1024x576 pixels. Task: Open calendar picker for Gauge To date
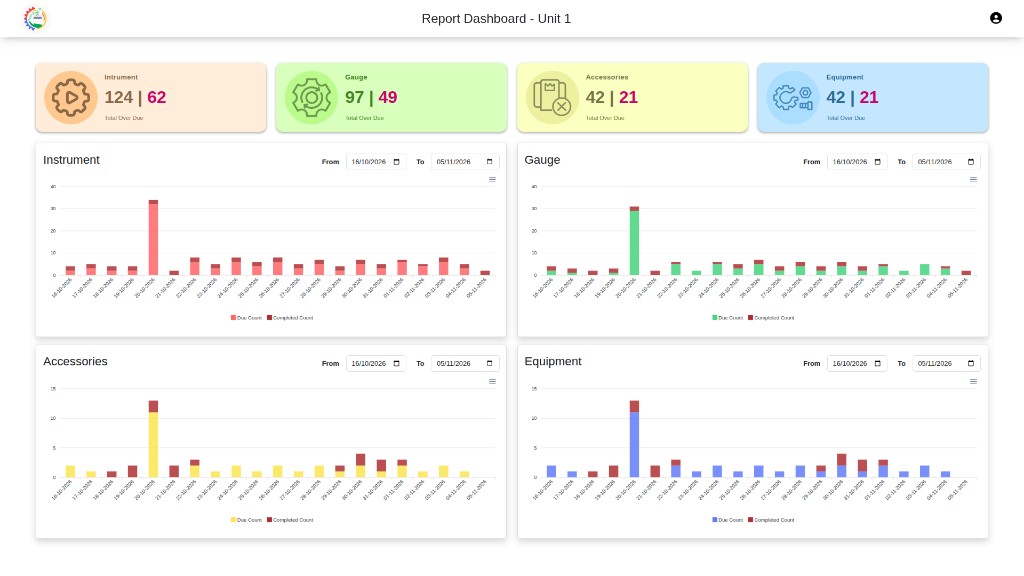coord(970,162)
